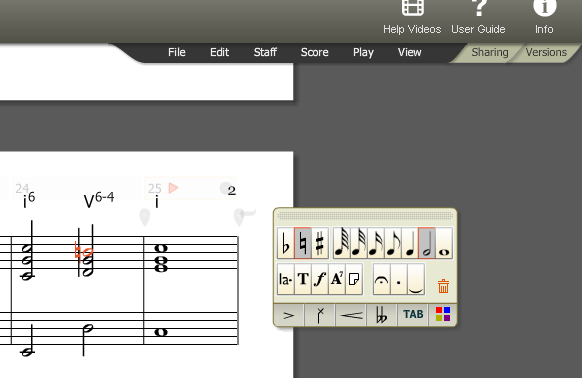Select the chord symbol tool
Screen dimensions: 582x378
coord(337,279)
